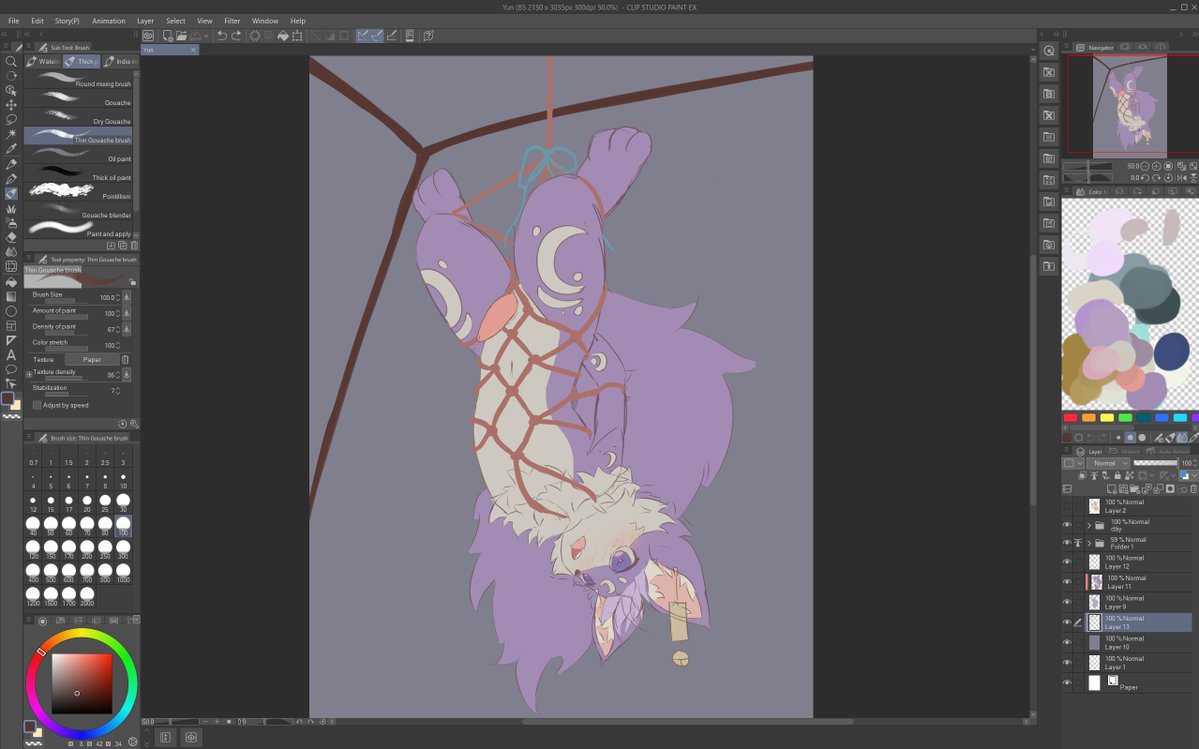The width and height of the screenshot is (1199, 749).
Task: Switch to the Watercolor brush group tab
Action: (x=43, y=61)
